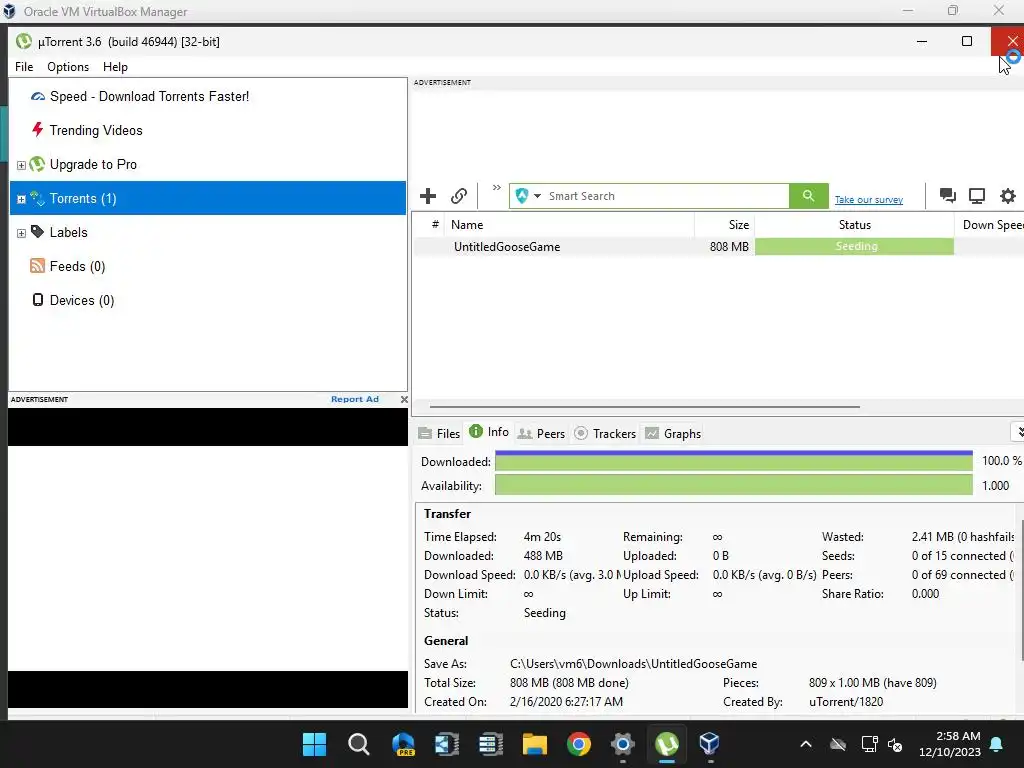Switch to the Peers tab
Screen dimensions: 1024x768
[541, 434]
